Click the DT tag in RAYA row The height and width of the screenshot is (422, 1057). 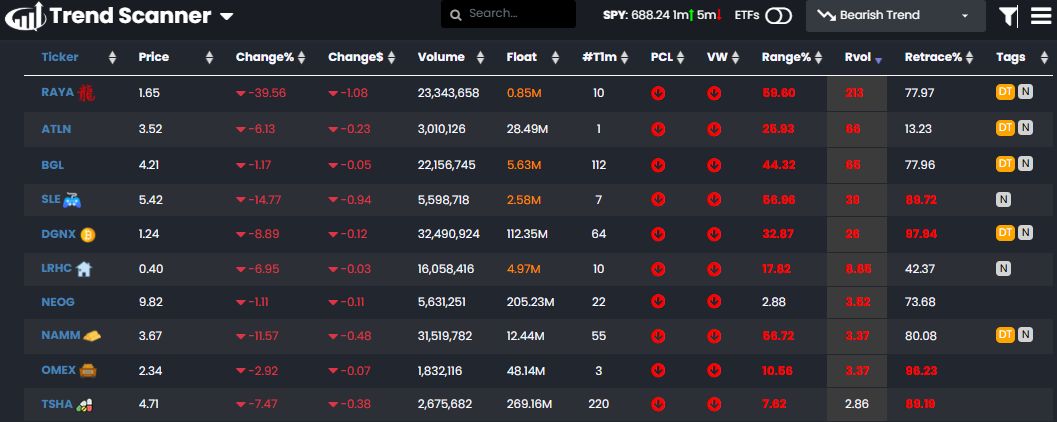[x=1005, y=92]
